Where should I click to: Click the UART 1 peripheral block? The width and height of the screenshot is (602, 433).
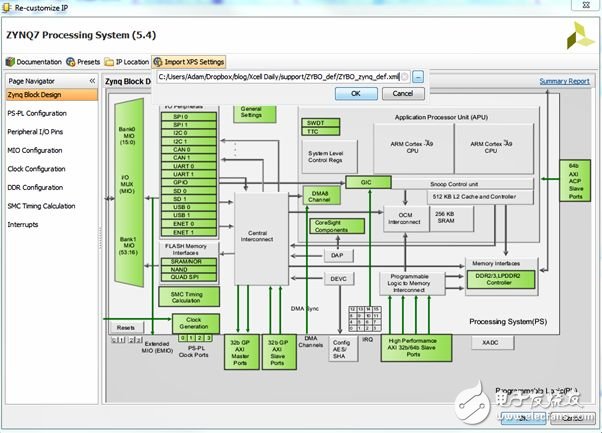tap(182, 175)
